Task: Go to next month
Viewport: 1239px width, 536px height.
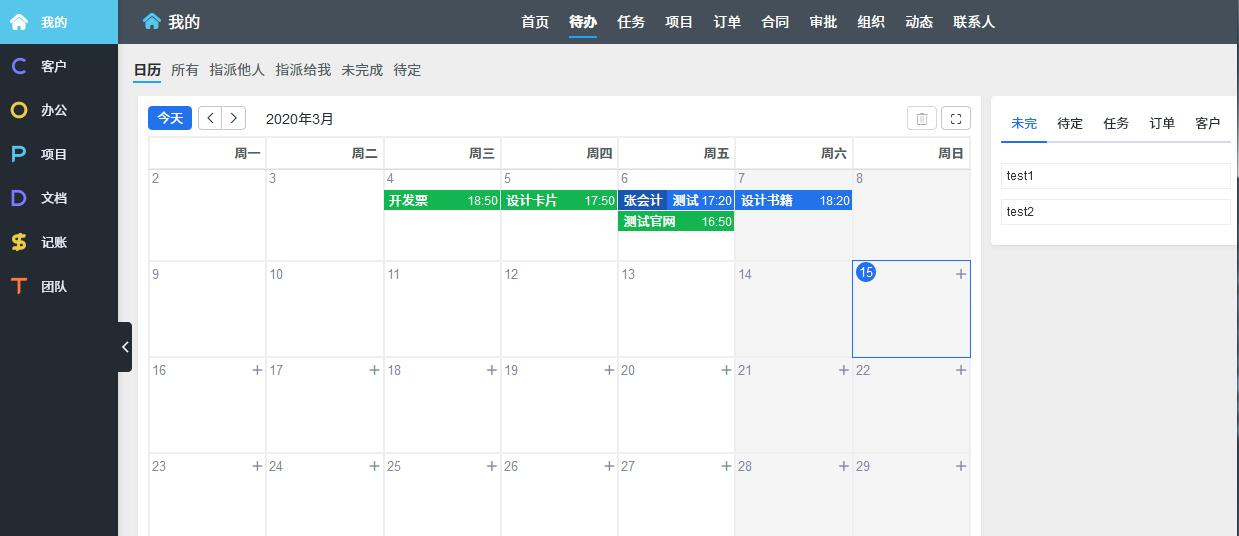Action: pyautogui.click(x=234, y=118)
